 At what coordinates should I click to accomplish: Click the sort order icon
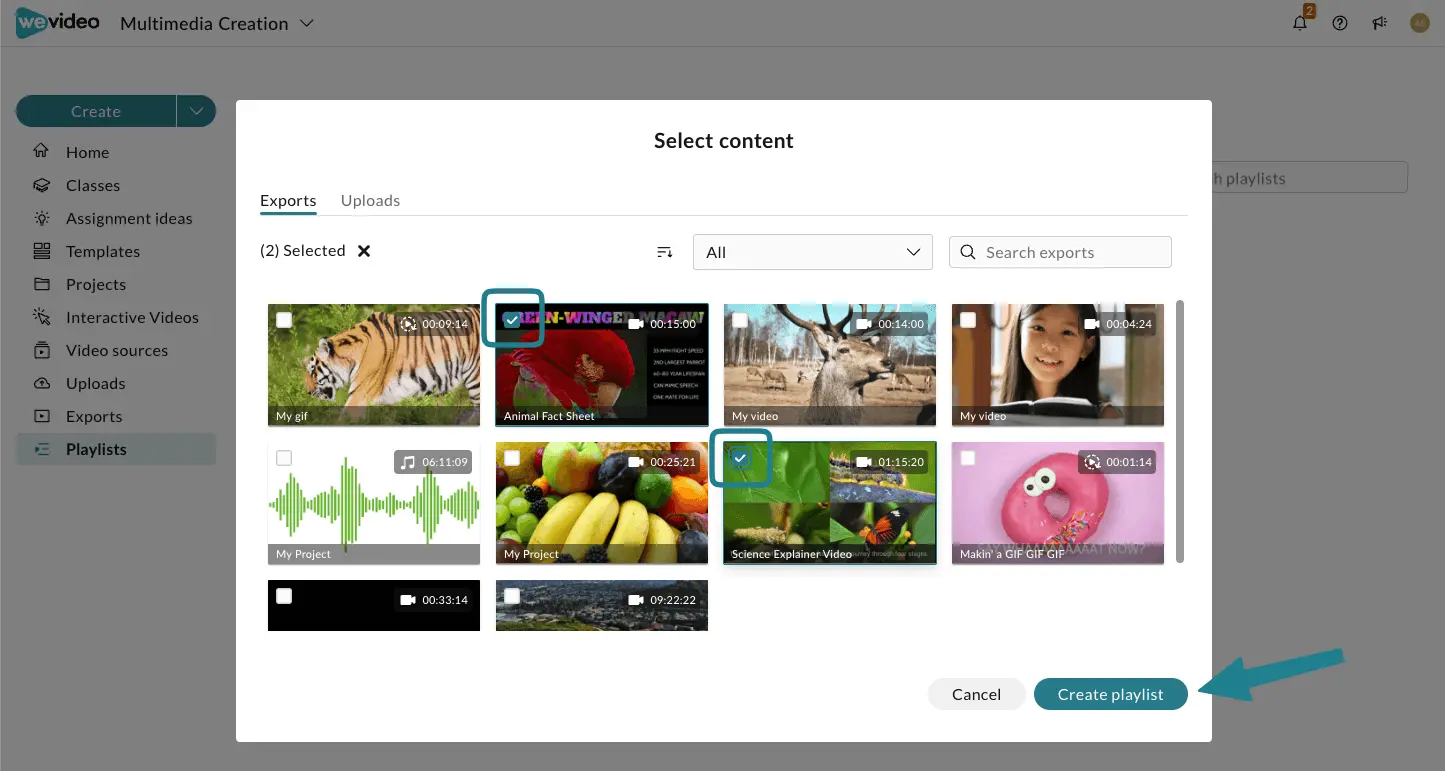pyautogui.click(x=665, y=252)
